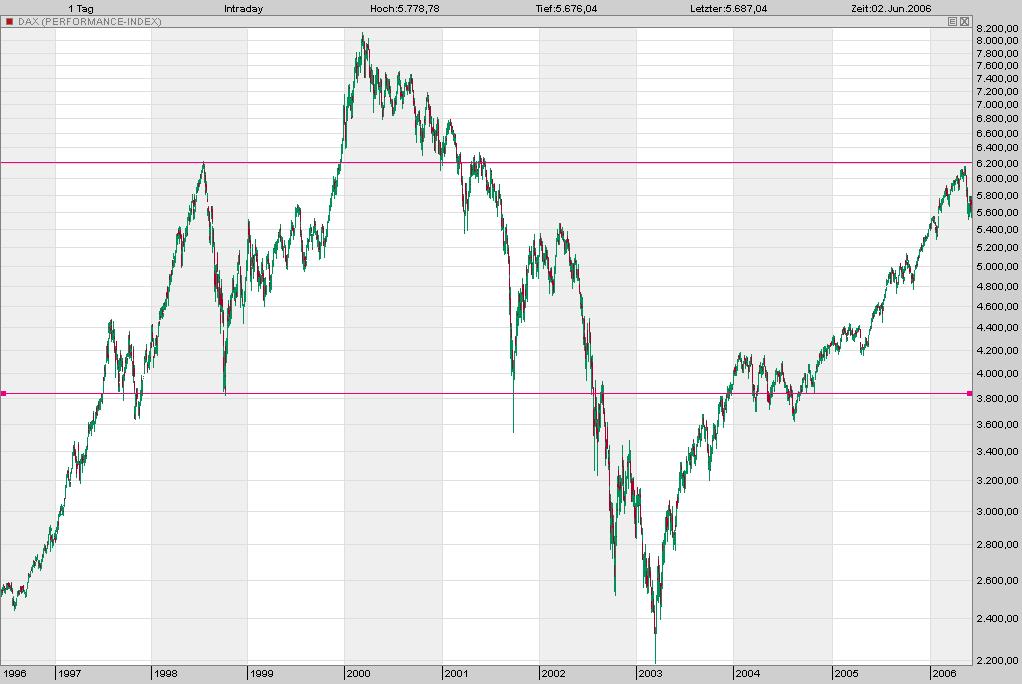Select the magenta handle on the lower horizontal line
The width and height of the screenshot is (1022, 684).
click(4, 393)
